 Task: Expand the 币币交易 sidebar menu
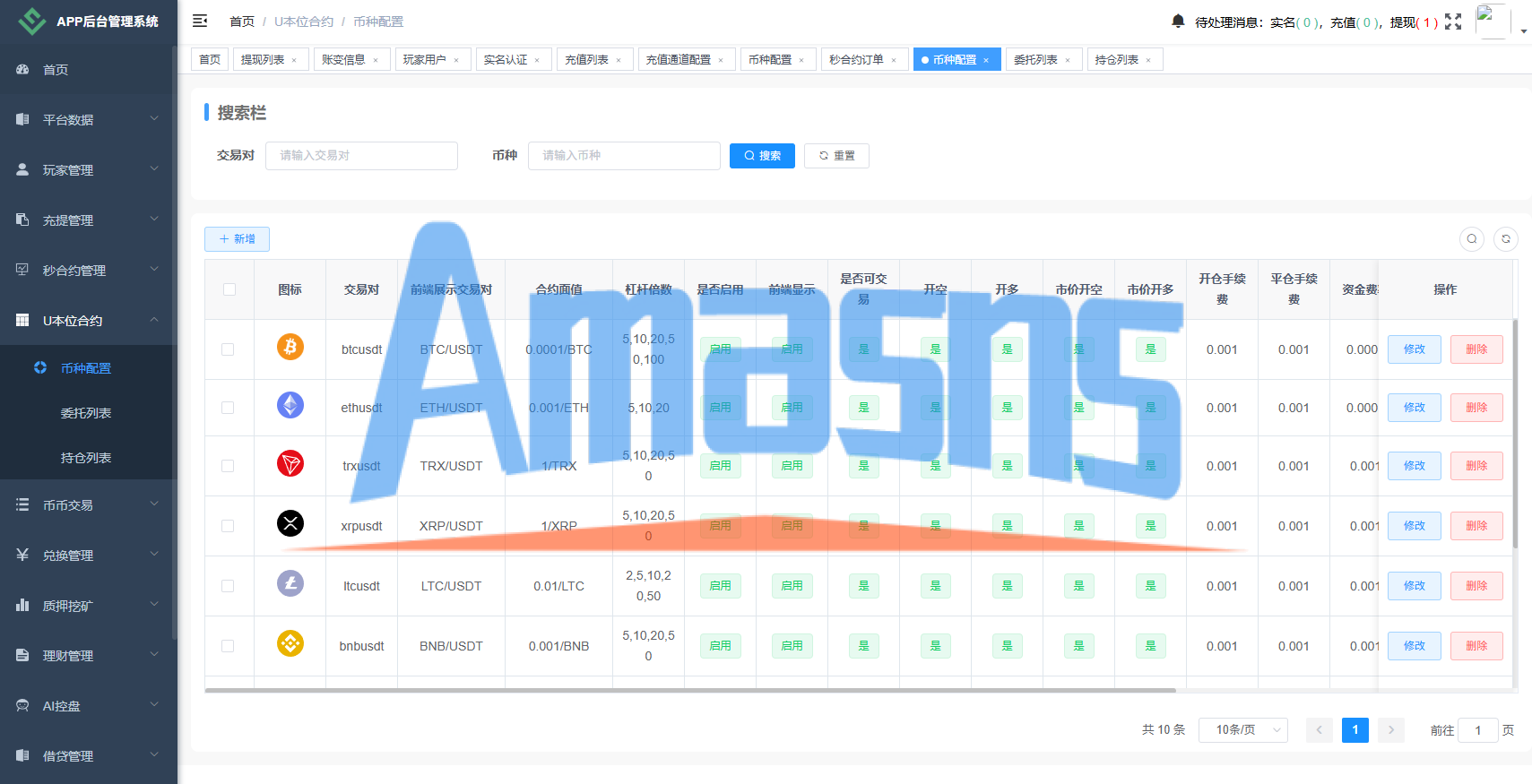(x=88, y=505)
